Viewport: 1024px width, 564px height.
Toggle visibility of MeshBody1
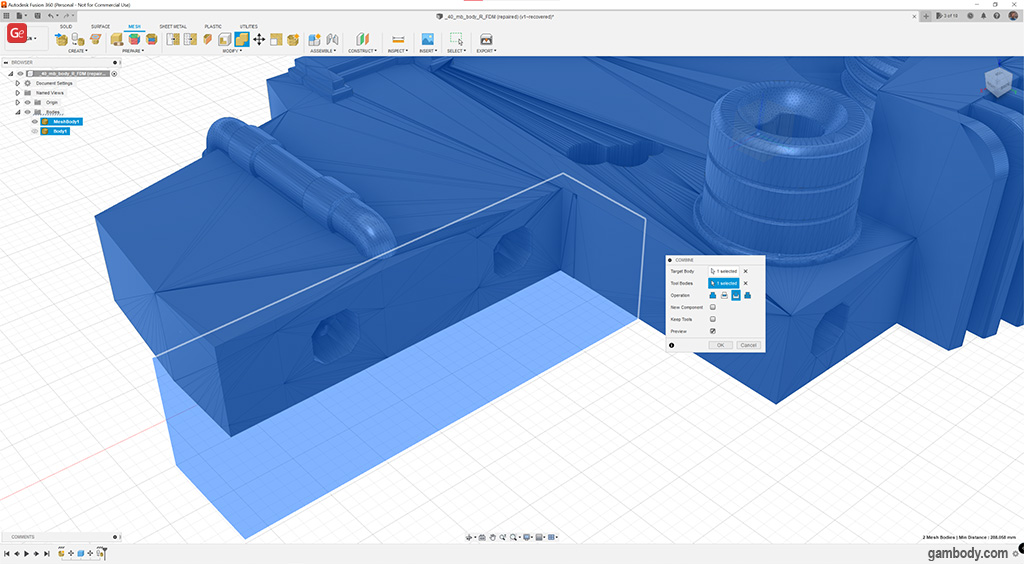[34, 122]
